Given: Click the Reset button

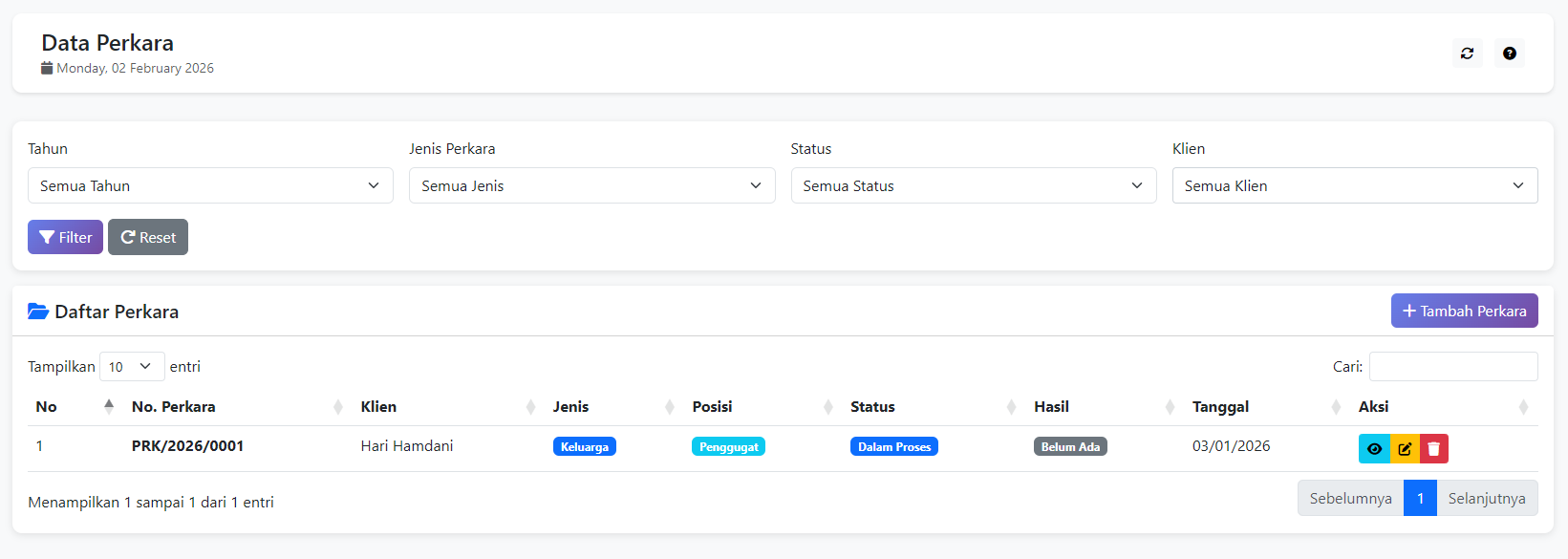Looking at the screenshot, I should click(148, 237).
